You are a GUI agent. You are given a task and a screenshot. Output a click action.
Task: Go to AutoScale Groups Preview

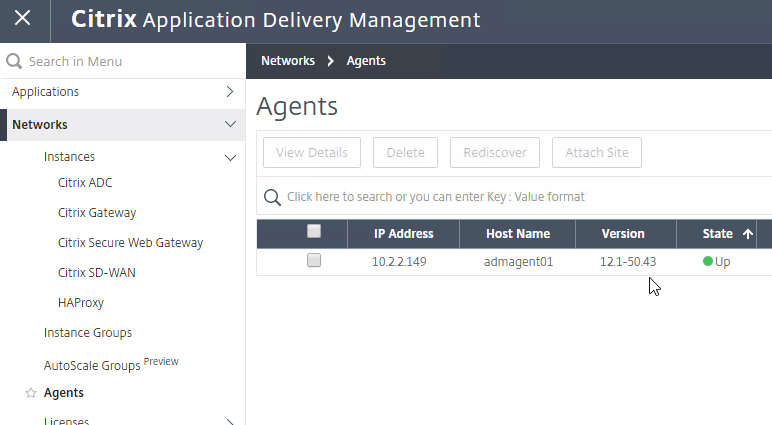[111, 364]
